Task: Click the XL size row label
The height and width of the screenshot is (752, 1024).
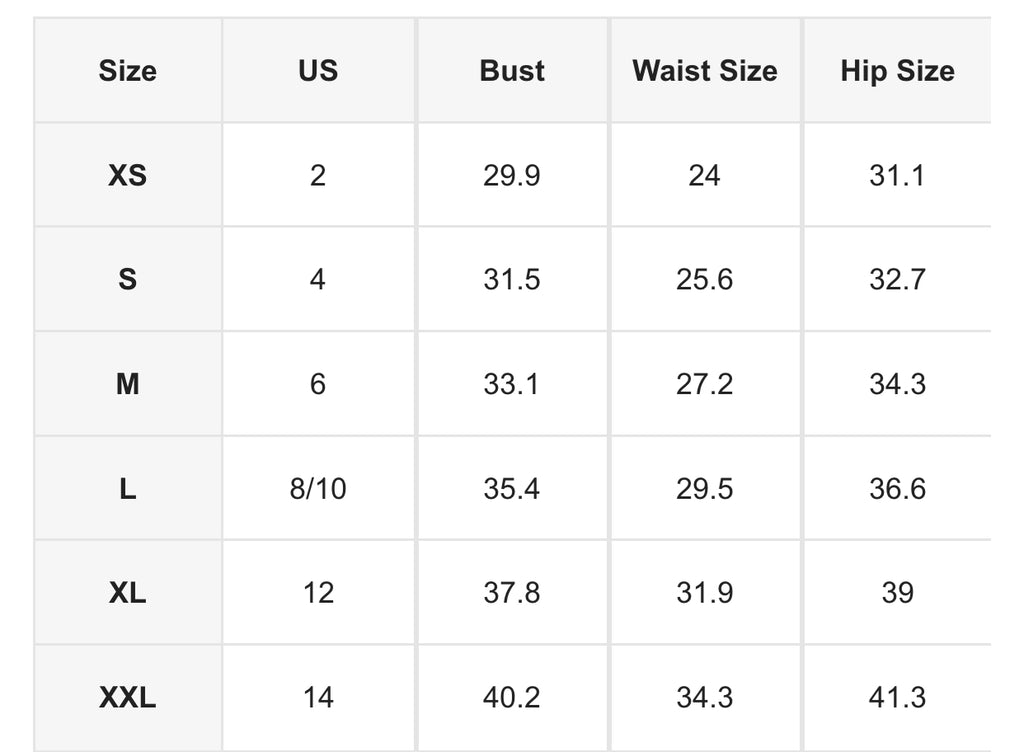Action: pyautogui.click(x=127, y=593)
